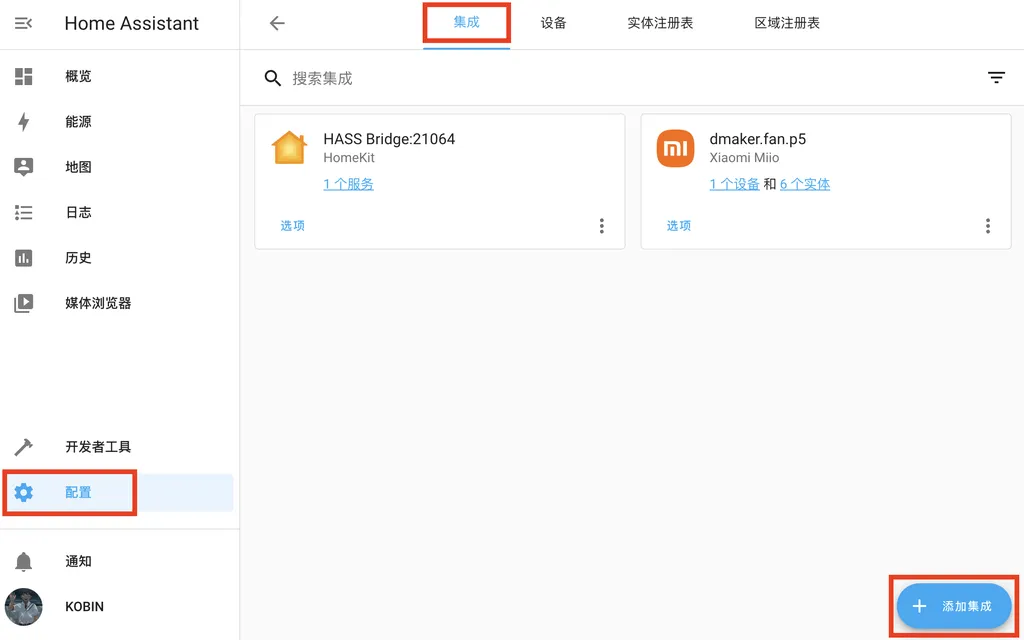Click the 1 个服务 link on HASS Bridge
The width and height of the screenshot is (1024, 640).
click(348, 183)
